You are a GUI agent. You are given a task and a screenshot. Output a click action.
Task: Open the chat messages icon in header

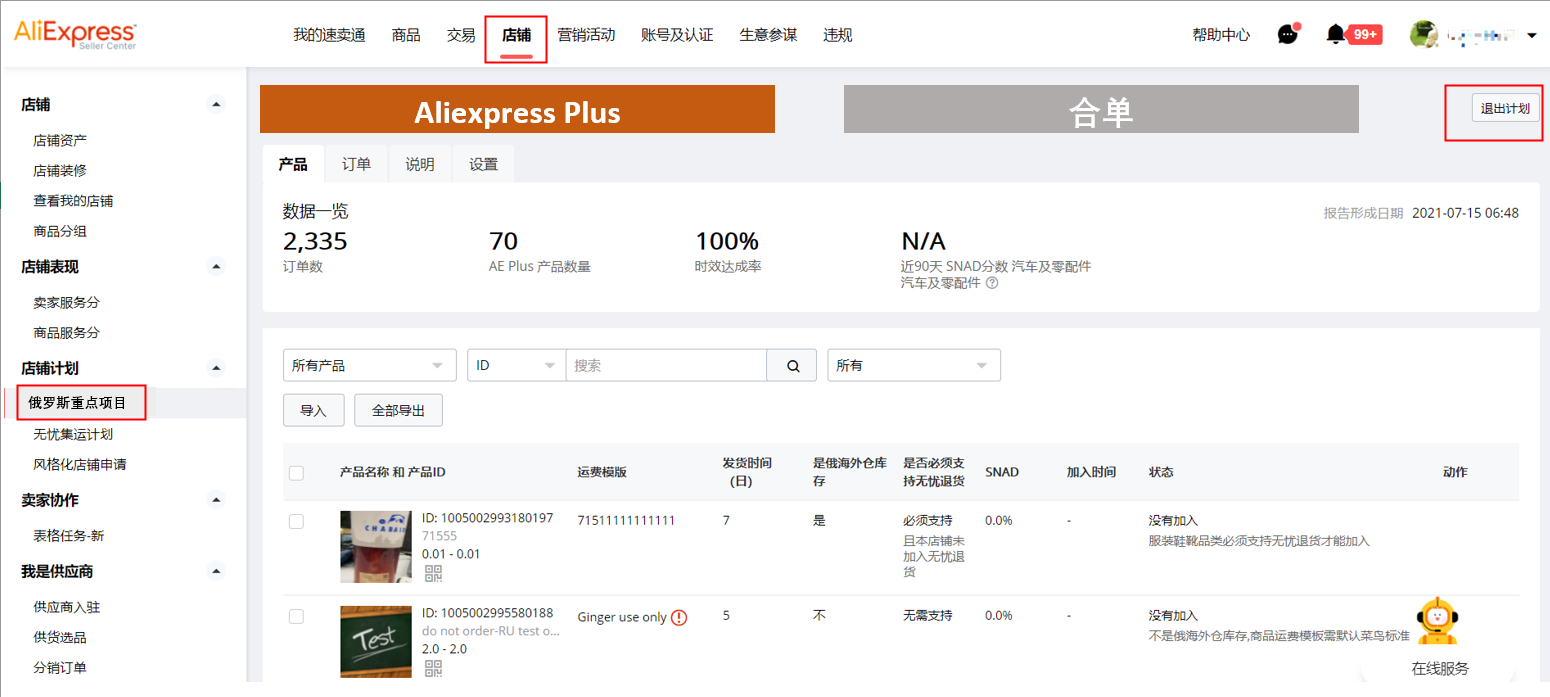point(1288,33)
